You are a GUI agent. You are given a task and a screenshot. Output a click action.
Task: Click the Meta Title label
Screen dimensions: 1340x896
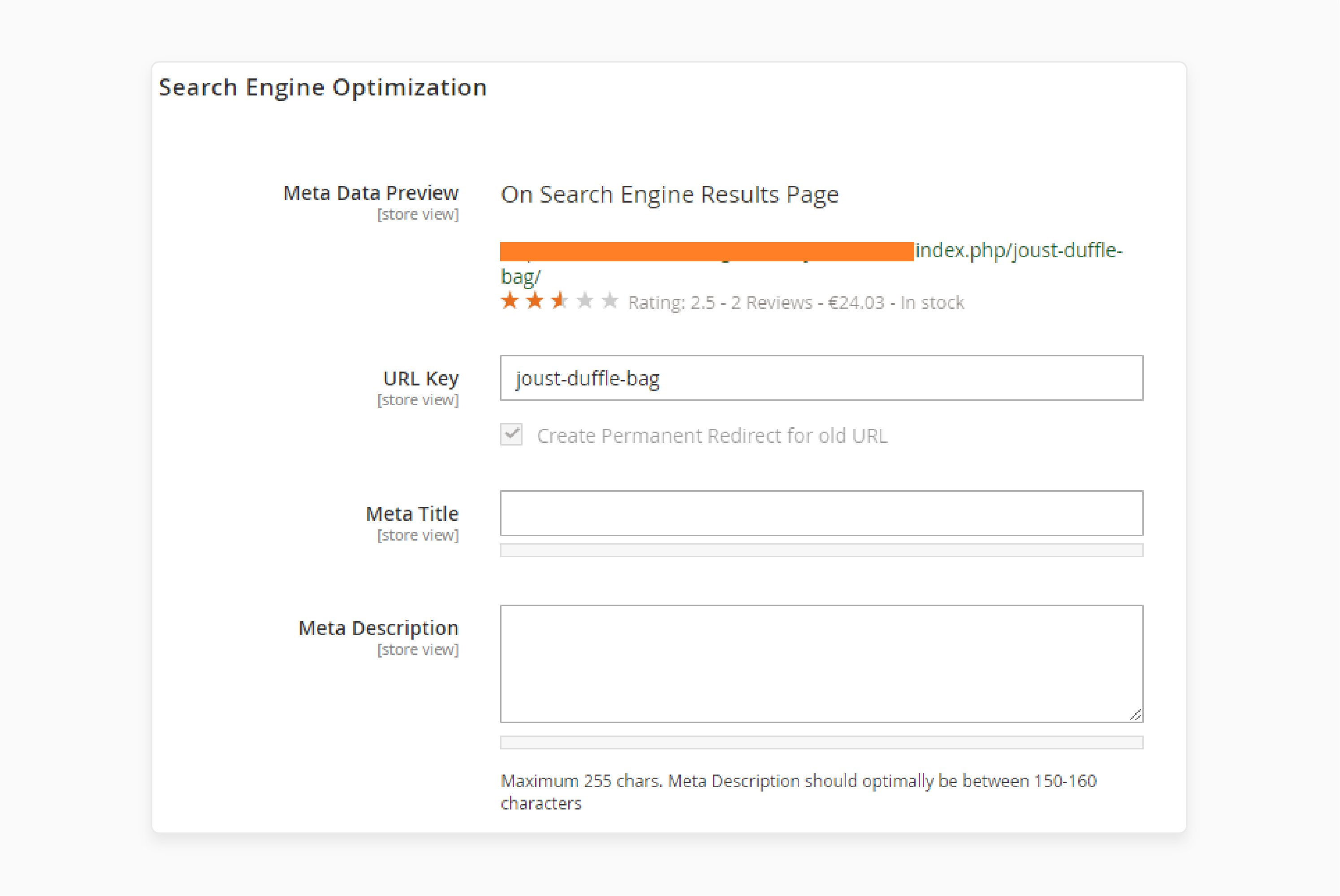412,514
